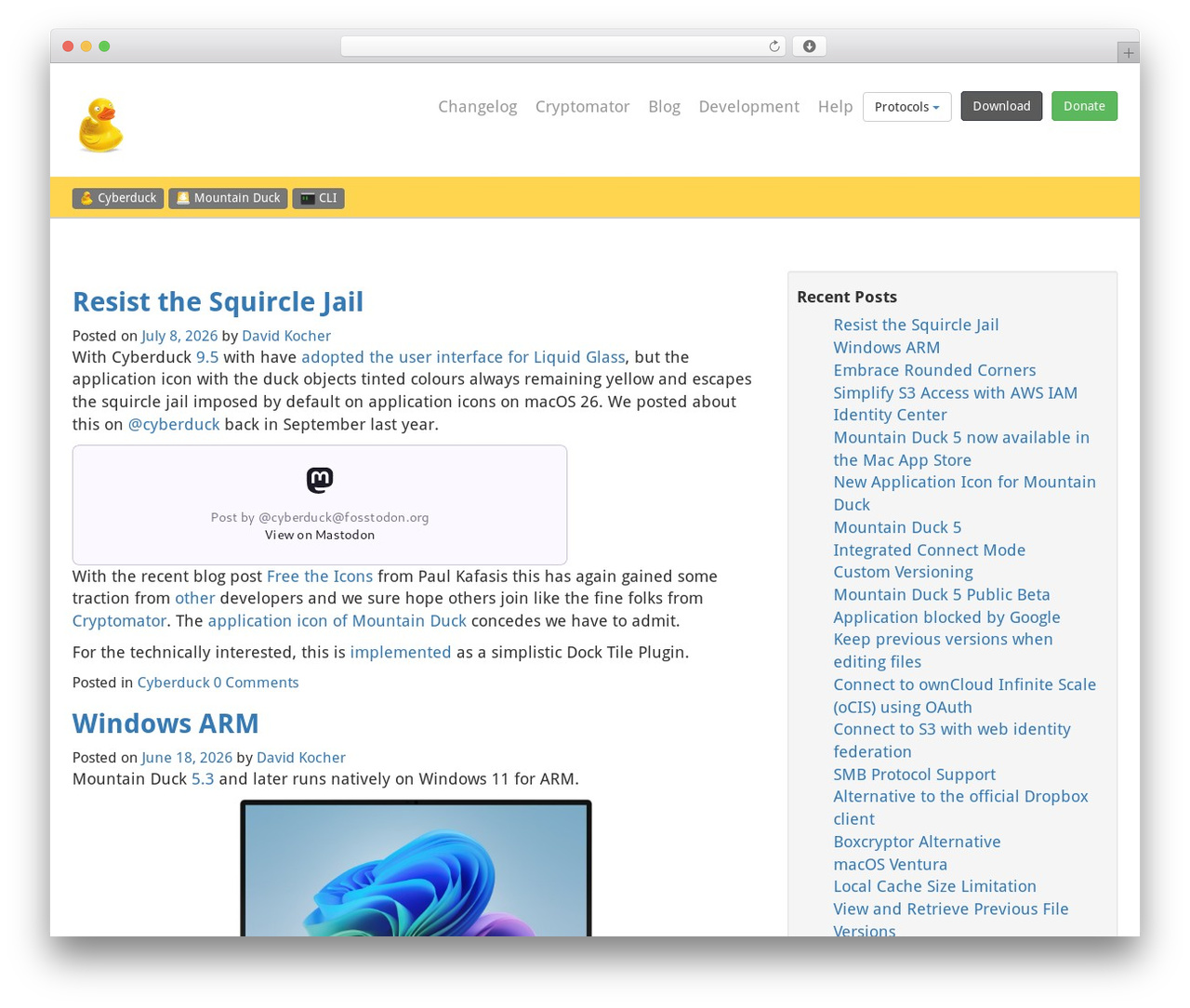Click the browser address bar
The height and width of the screenshot is (1008, 1190).
click(563, 46)
